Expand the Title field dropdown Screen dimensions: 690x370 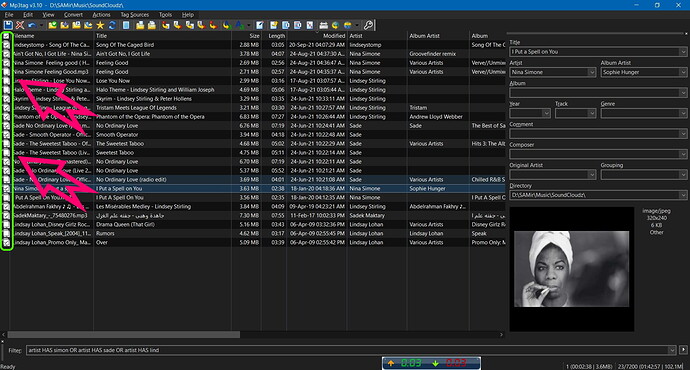(x=683, y=51)
